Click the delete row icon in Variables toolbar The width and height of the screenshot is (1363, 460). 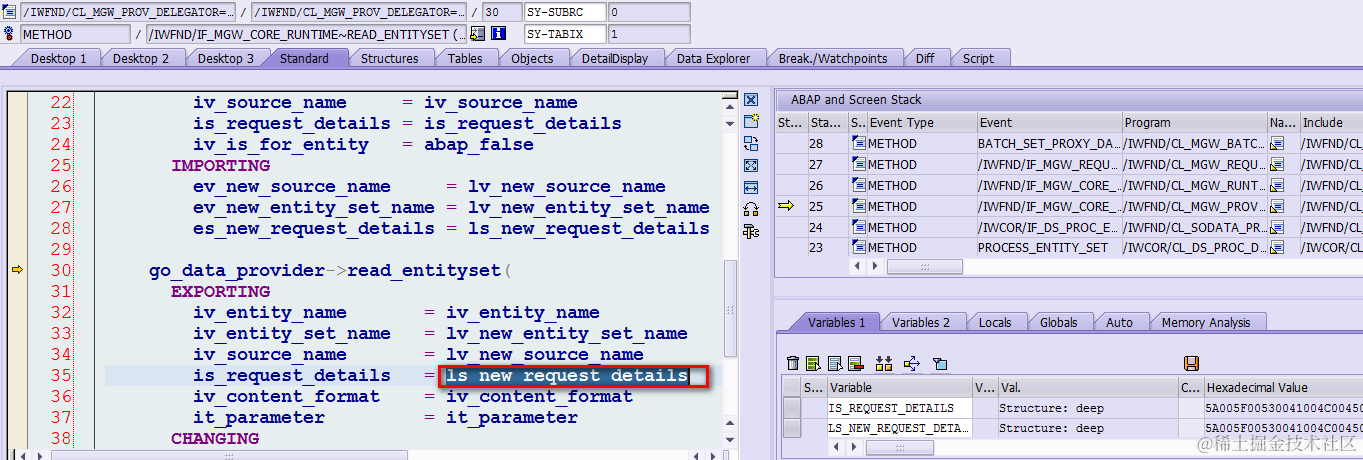(x=855, y=363)
